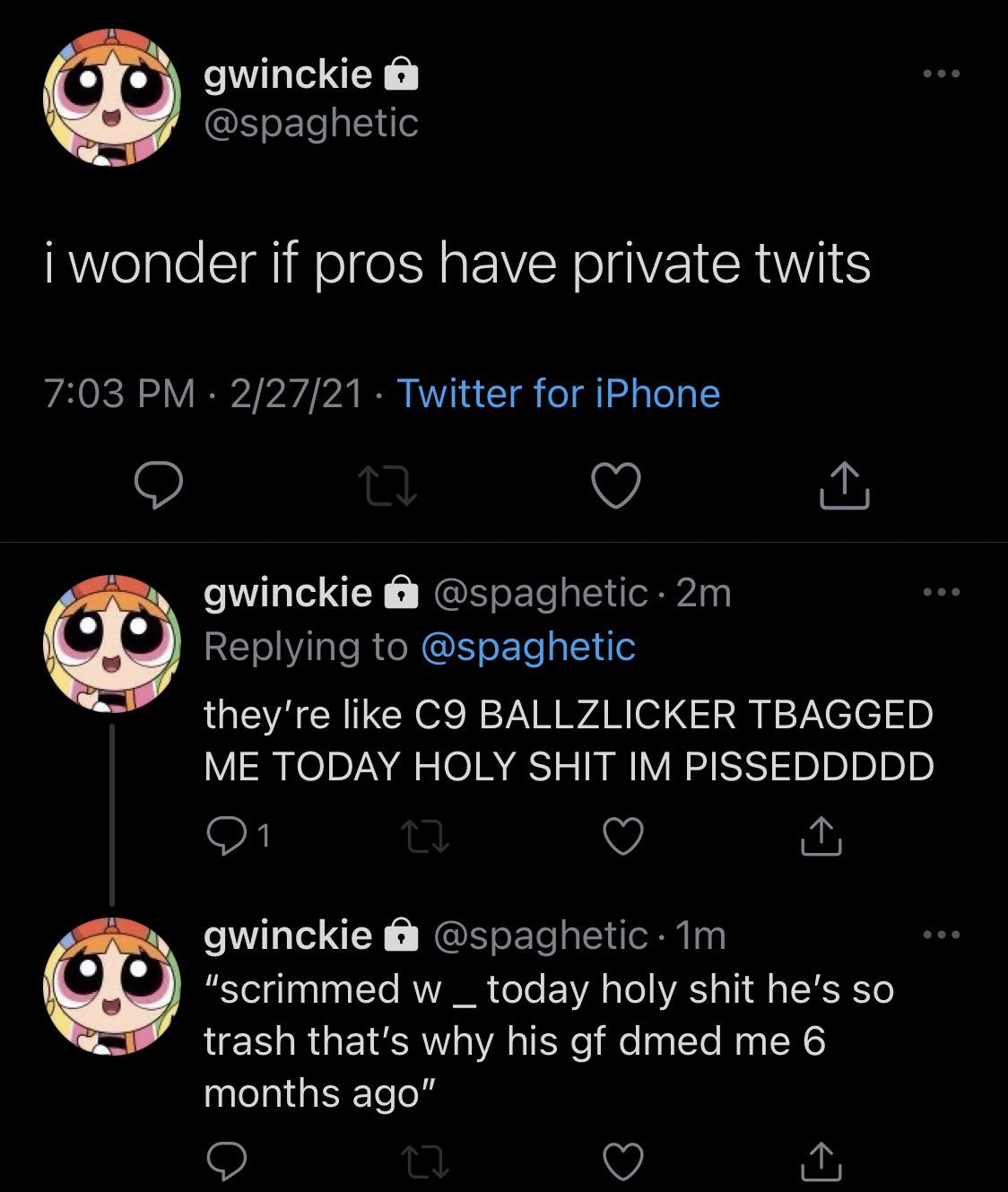Share the 'C9 BALLZLICKER' reply tweet

(x=820, y=836)
